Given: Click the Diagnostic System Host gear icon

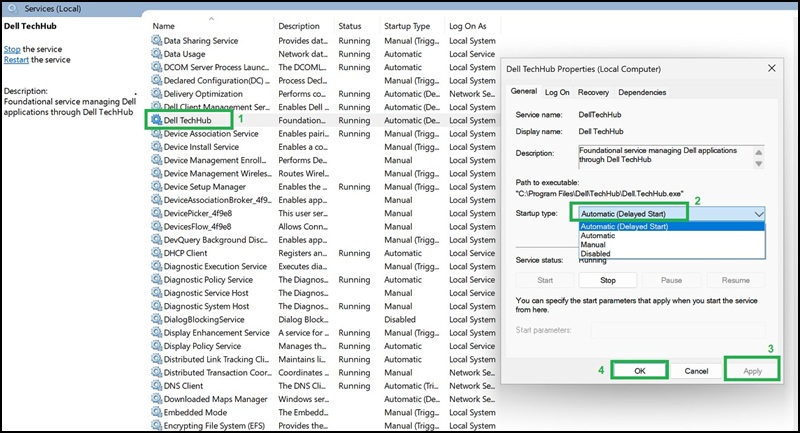Looking at the screenshot, I should (157, 306).
